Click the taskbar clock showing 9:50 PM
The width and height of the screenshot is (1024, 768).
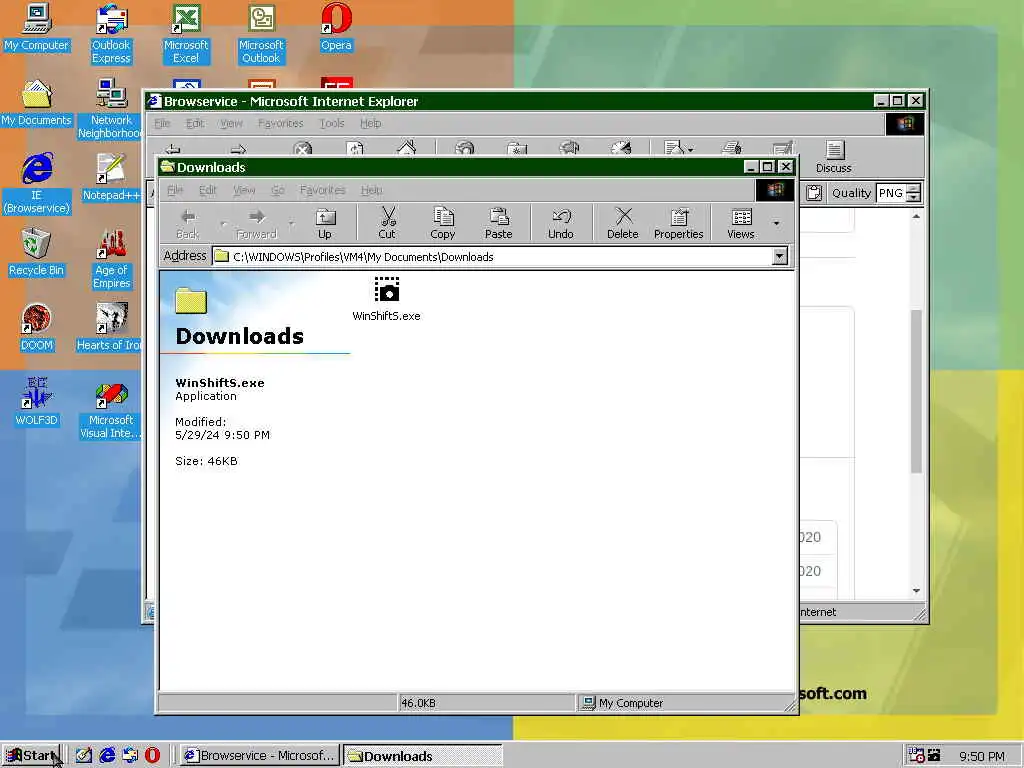click(982, 756)
